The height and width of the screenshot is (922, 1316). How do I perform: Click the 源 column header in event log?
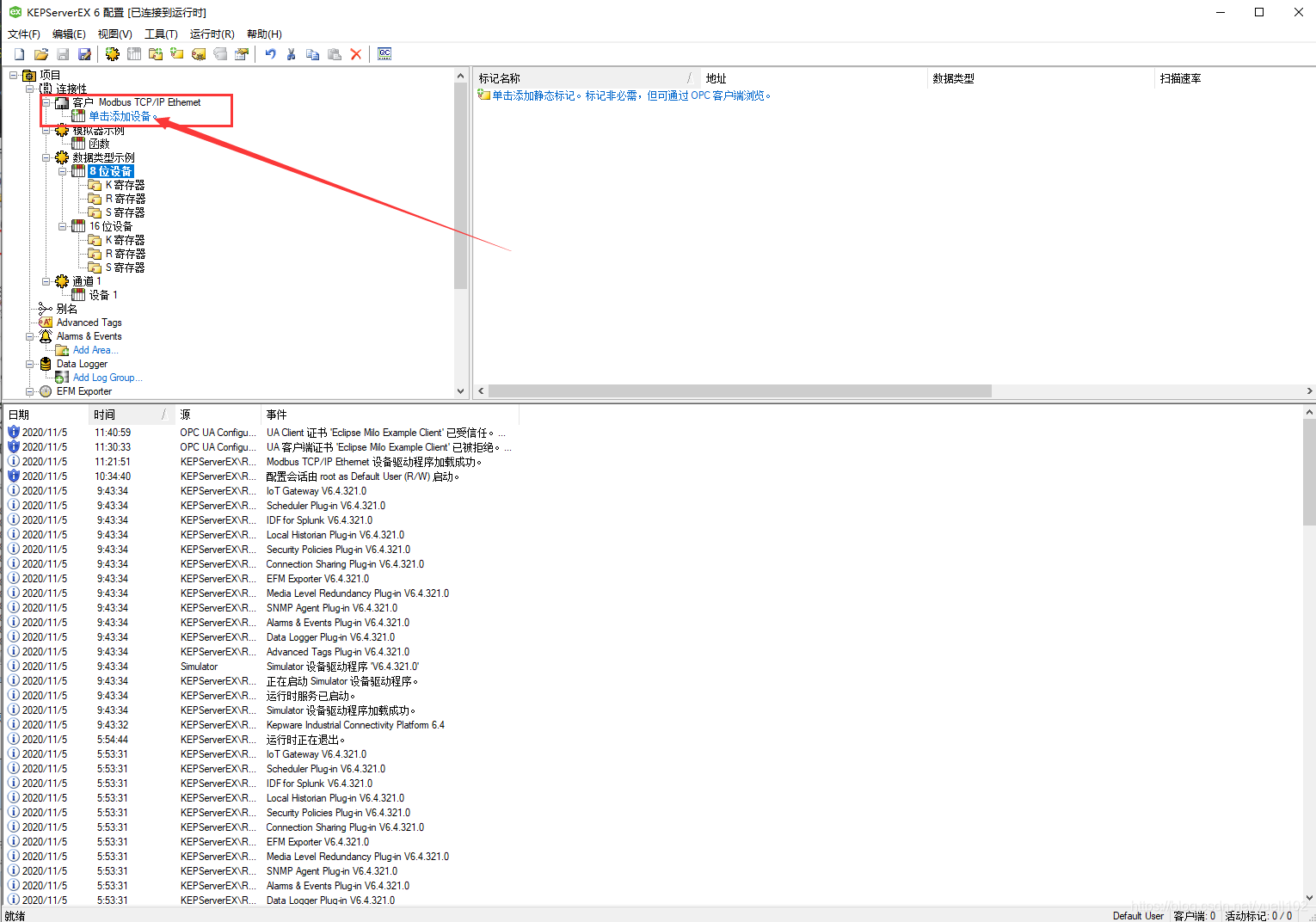coord(218,415)
